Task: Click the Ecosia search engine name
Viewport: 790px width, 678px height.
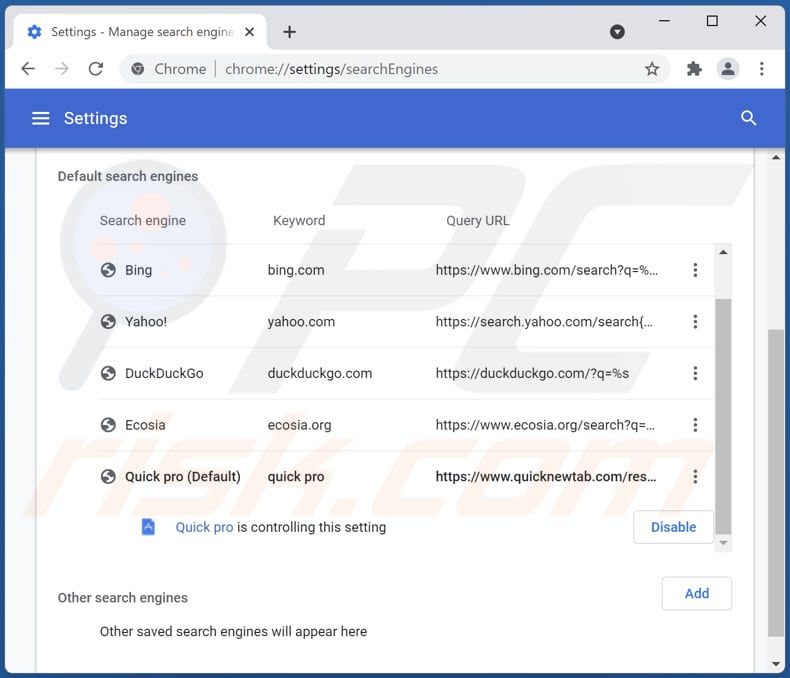Action: 145,425
